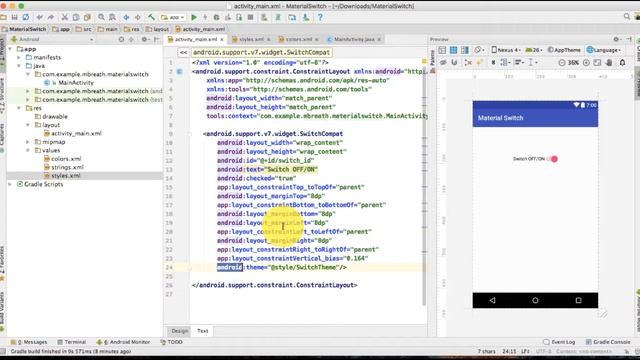Select MainActivity in the project tree
This screenshot has height=360, width=640.
(x=76, y=82)
